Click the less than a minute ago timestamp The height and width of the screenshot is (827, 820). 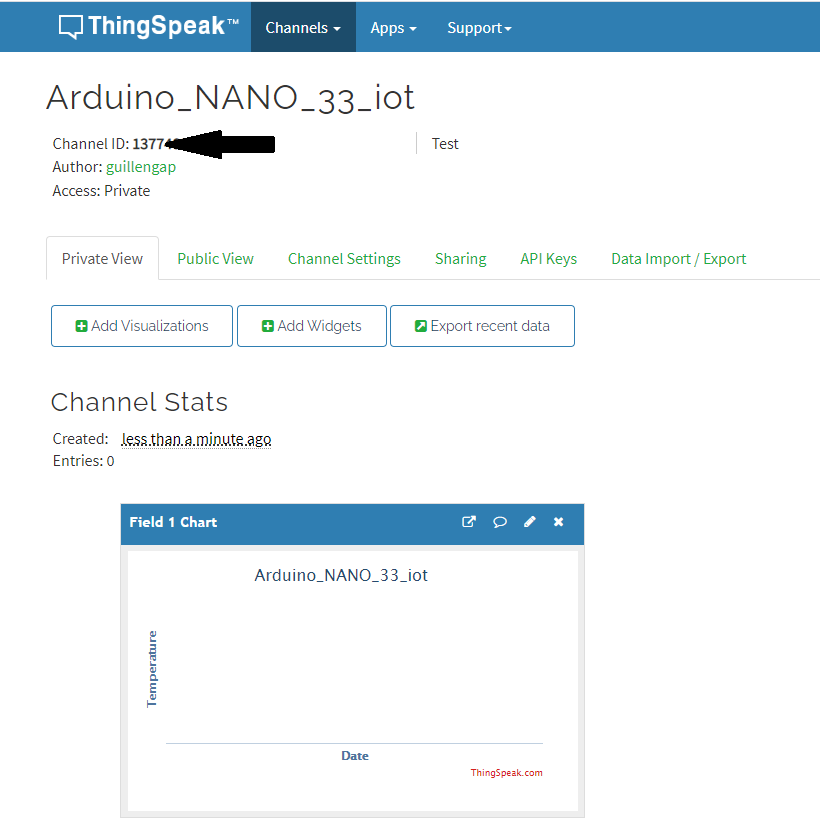[x=196, y=439]
